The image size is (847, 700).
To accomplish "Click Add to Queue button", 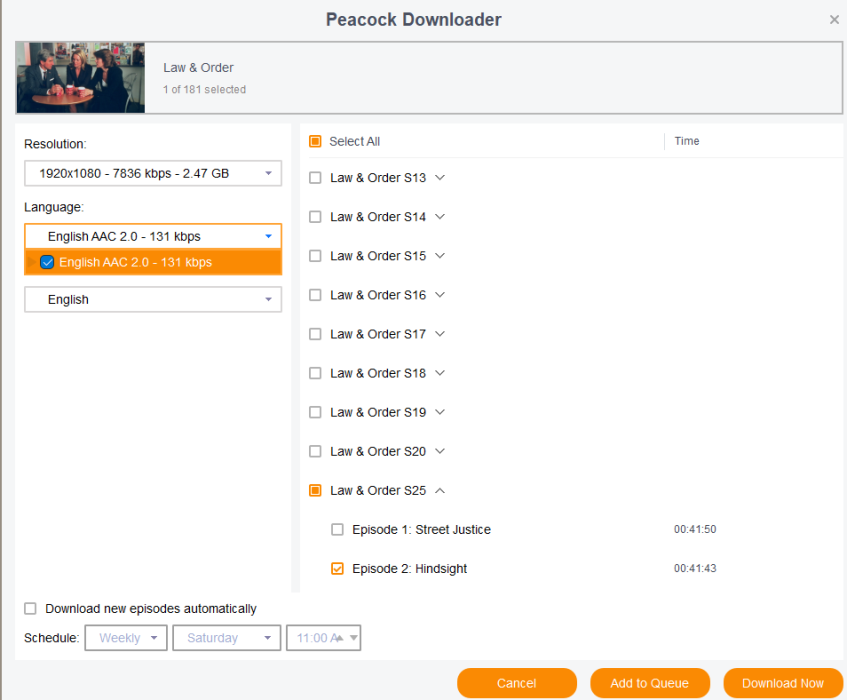I will coord(650,683).
